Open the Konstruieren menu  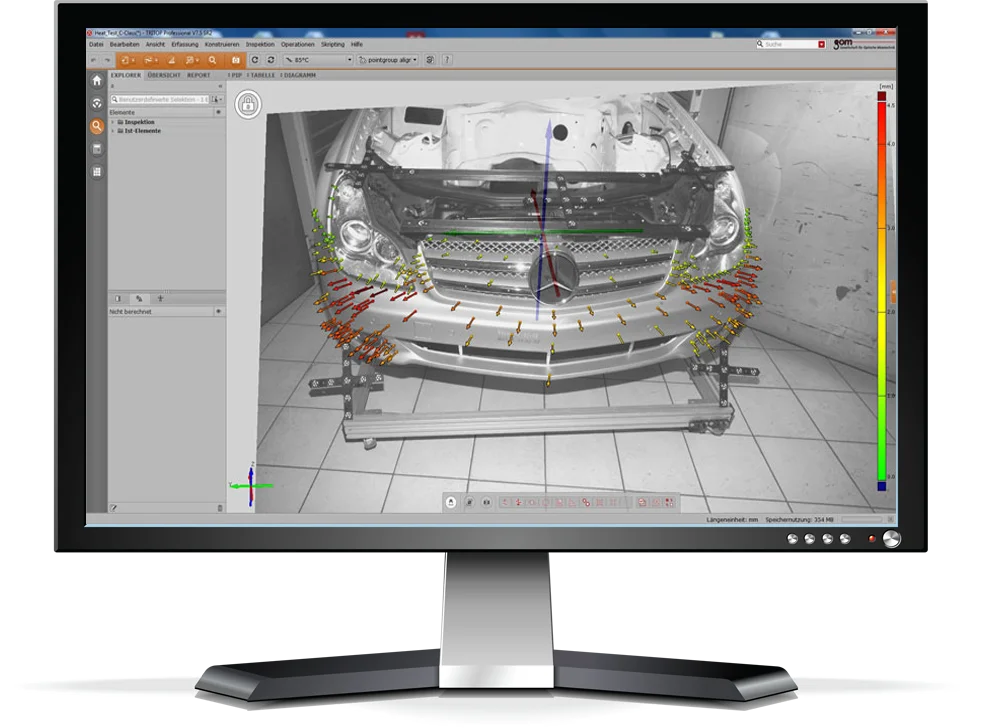tap(222, 44)
